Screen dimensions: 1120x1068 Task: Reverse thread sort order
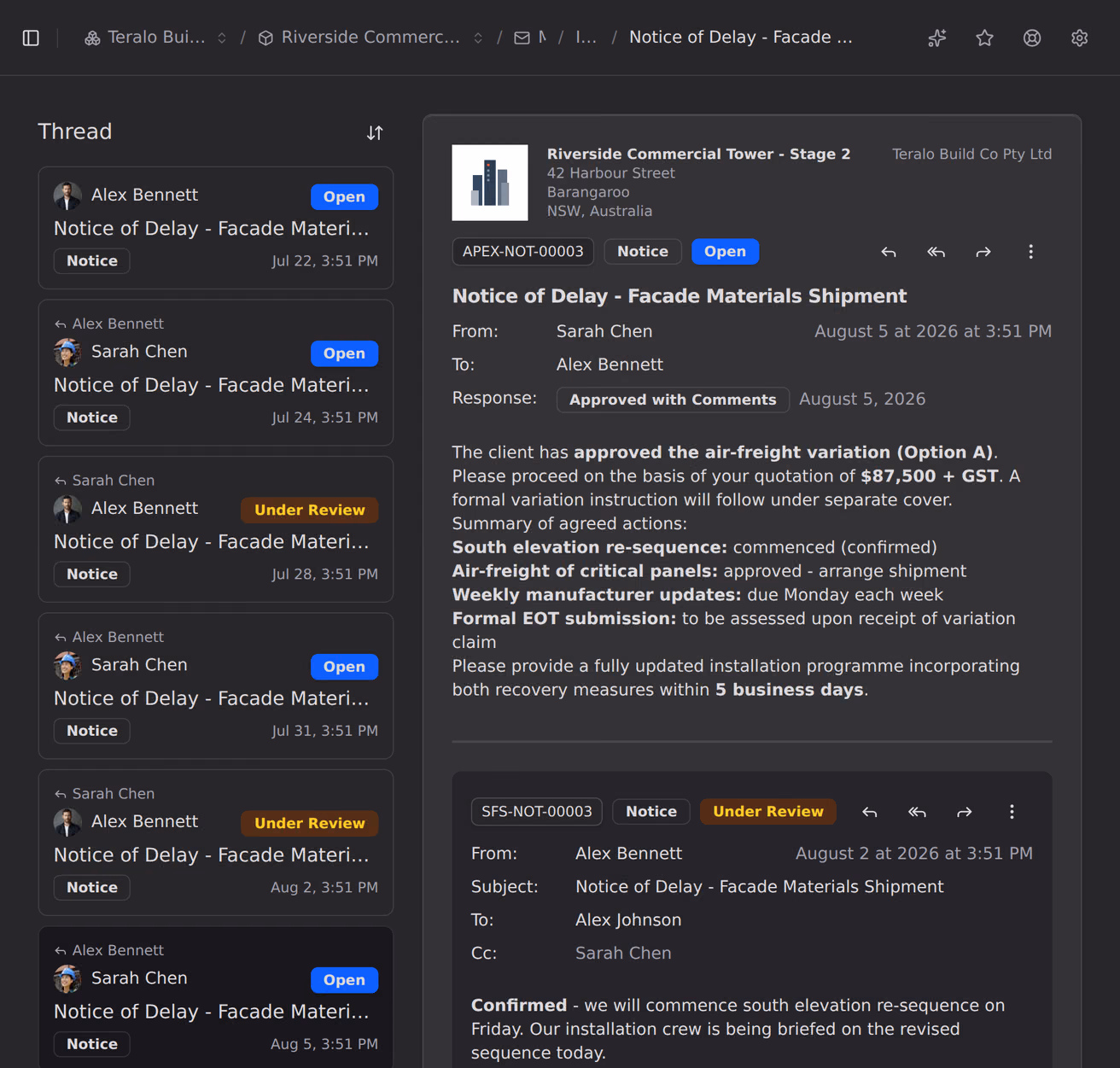point(375,132)
